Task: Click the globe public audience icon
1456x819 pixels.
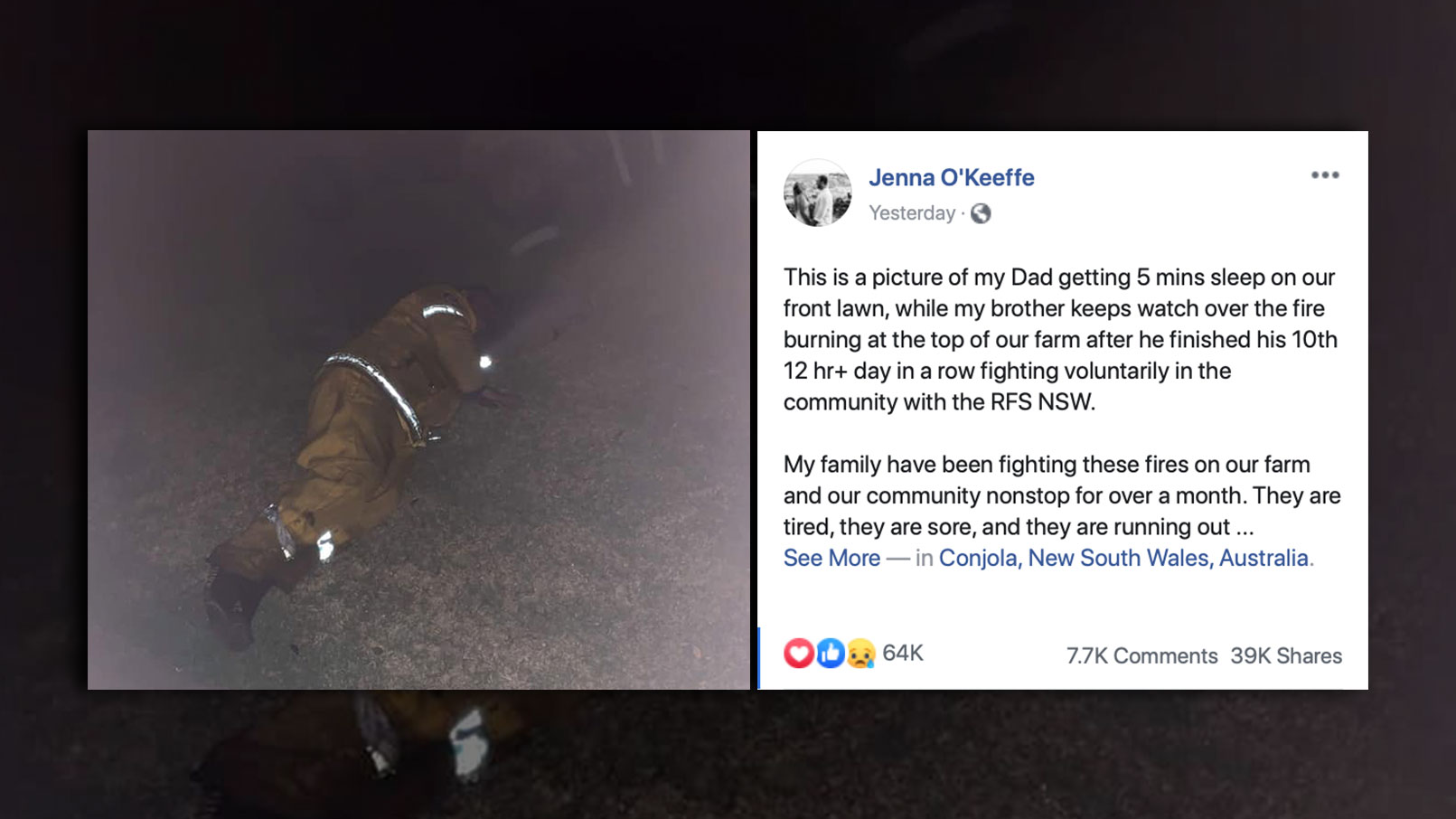Action: [981, 213]
